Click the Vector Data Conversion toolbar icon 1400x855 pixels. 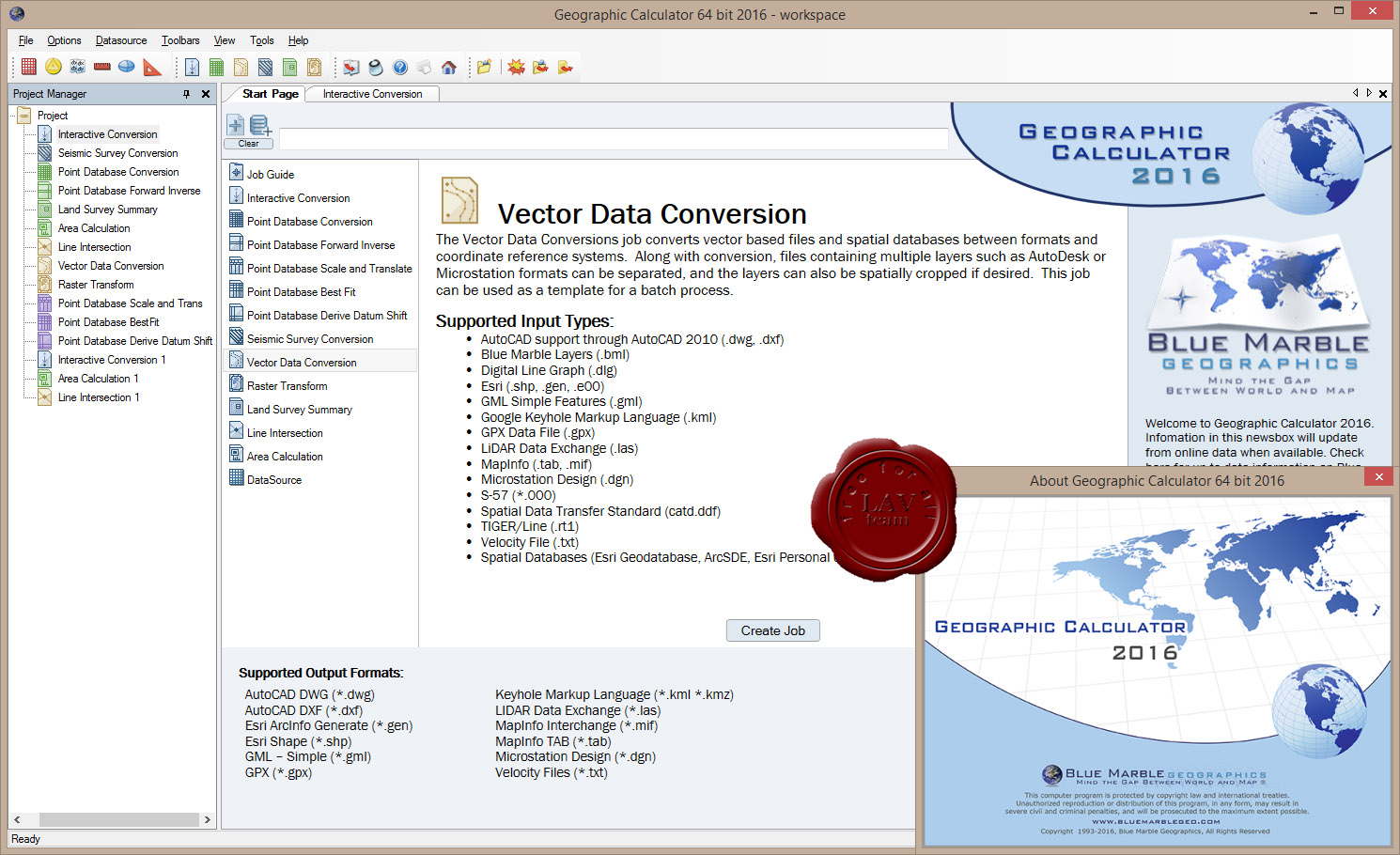[x=241, y=67]
